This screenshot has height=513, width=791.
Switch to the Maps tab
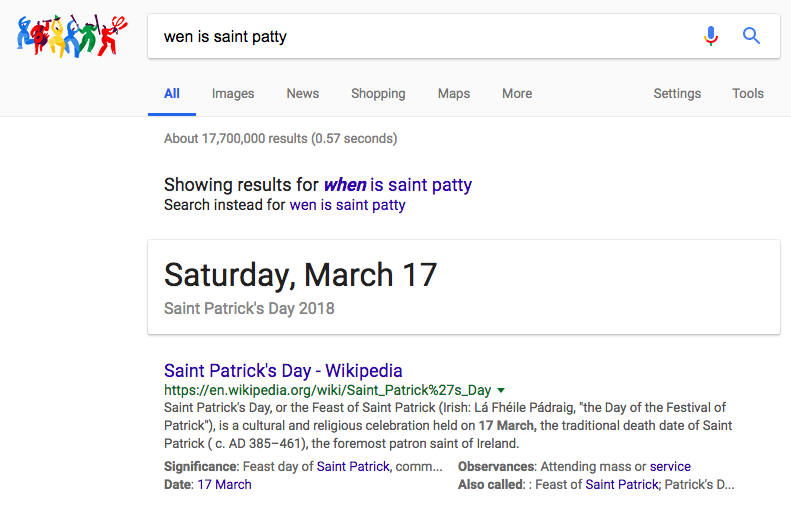pyautogui.click(x=454, y=93)
